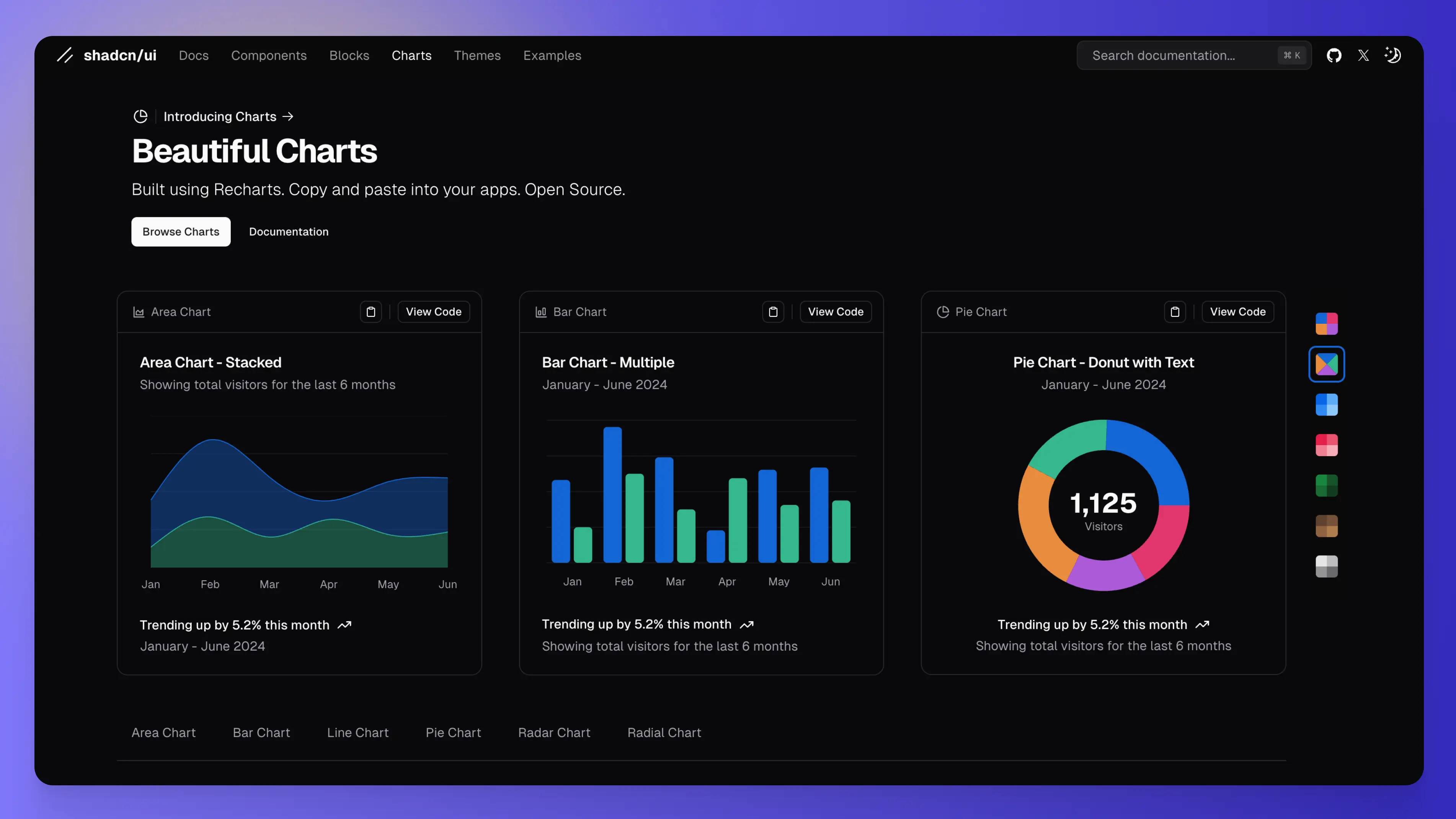1456x819 pixels.
Task: Switch to the Pie Chart tab
Action: click(x=453, y=733)
